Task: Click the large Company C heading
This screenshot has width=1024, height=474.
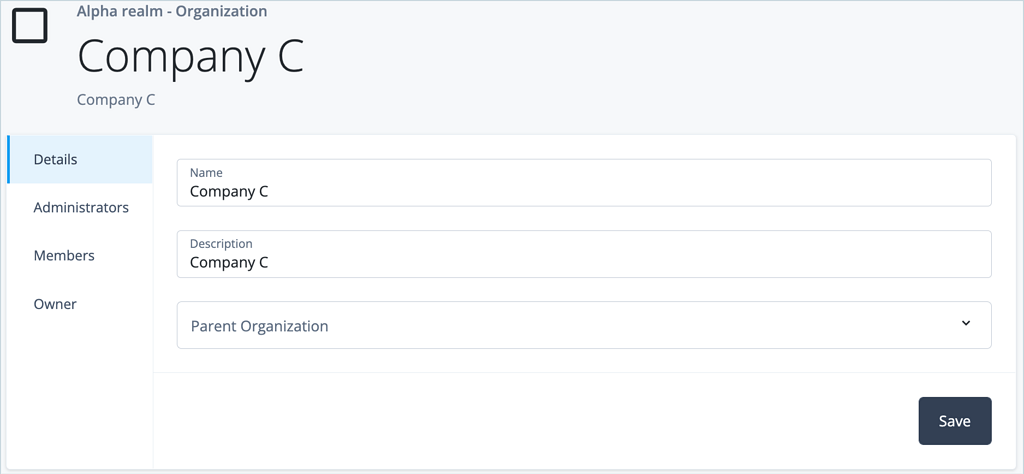Action: [191, 57]
